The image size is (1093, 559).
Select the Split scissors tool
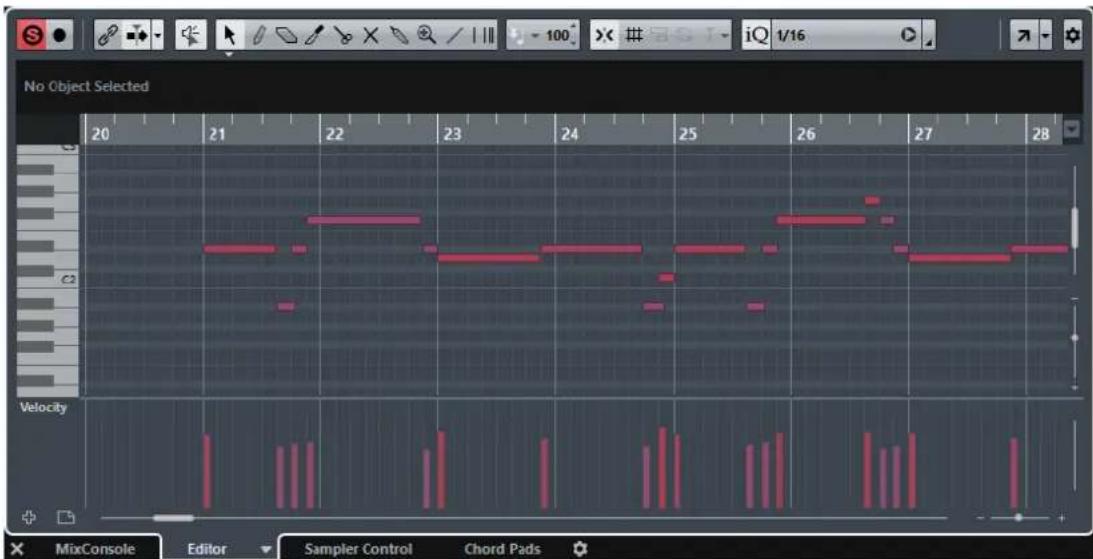click(x=342, y=34)
